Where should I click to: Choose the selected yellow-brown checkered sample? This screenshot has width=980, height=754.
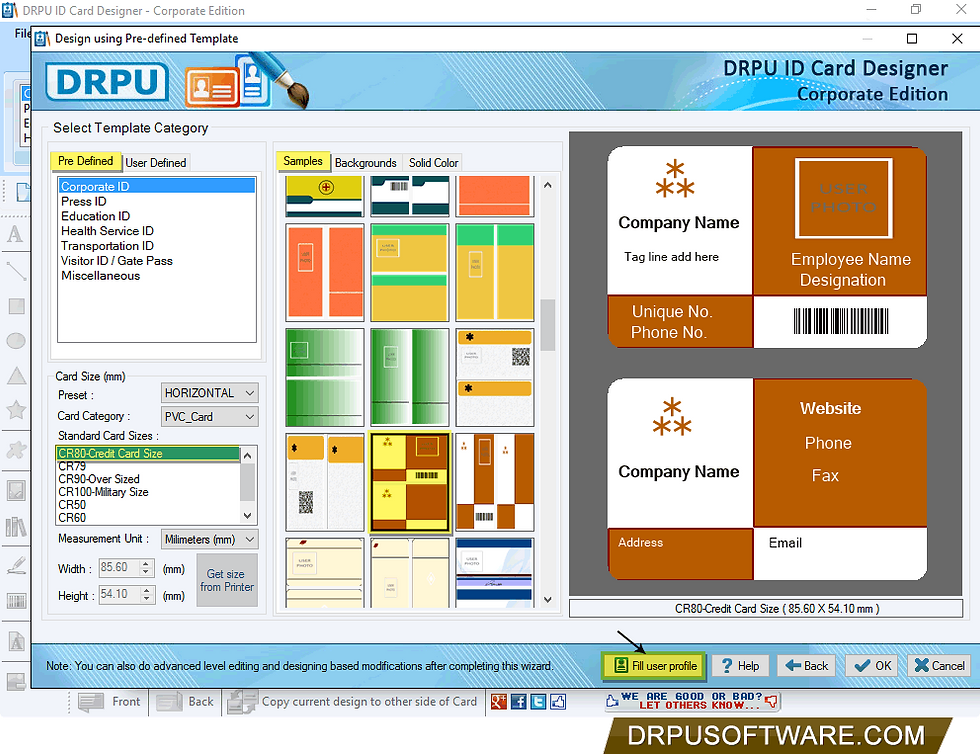pos(409,482)
